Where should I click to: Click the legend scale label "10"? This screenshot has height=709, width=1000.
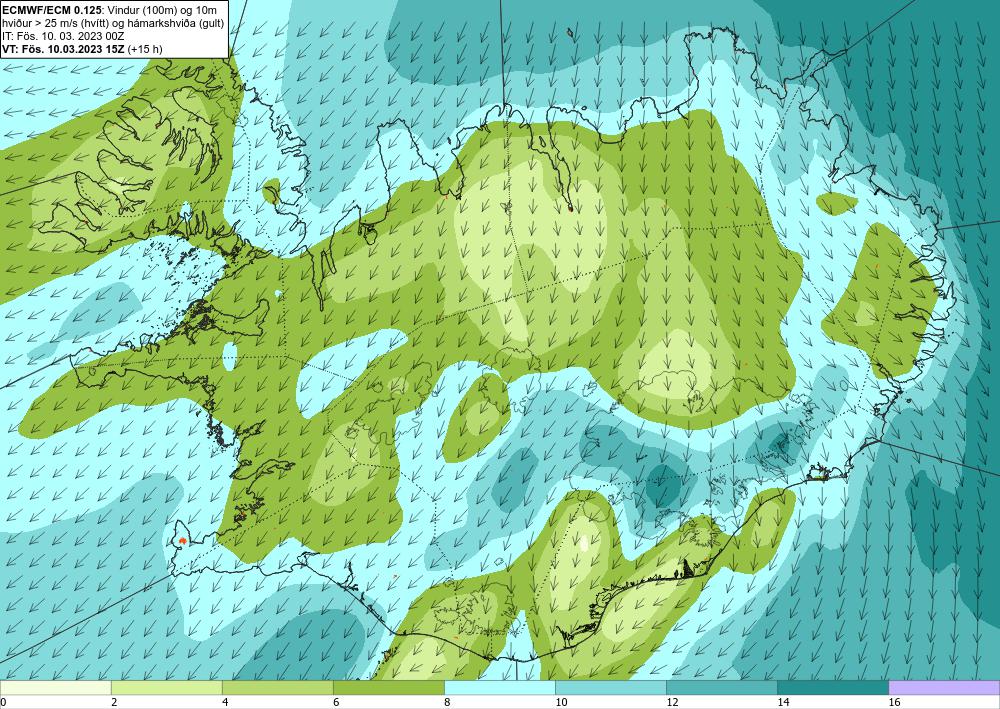click(x=561, y=702)
